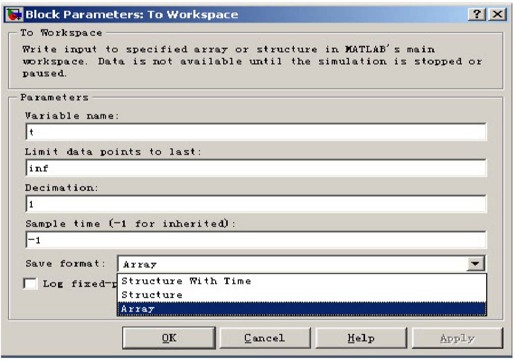Click the Sample time input field
515x361 pixels.
click(x=256, y=240)
